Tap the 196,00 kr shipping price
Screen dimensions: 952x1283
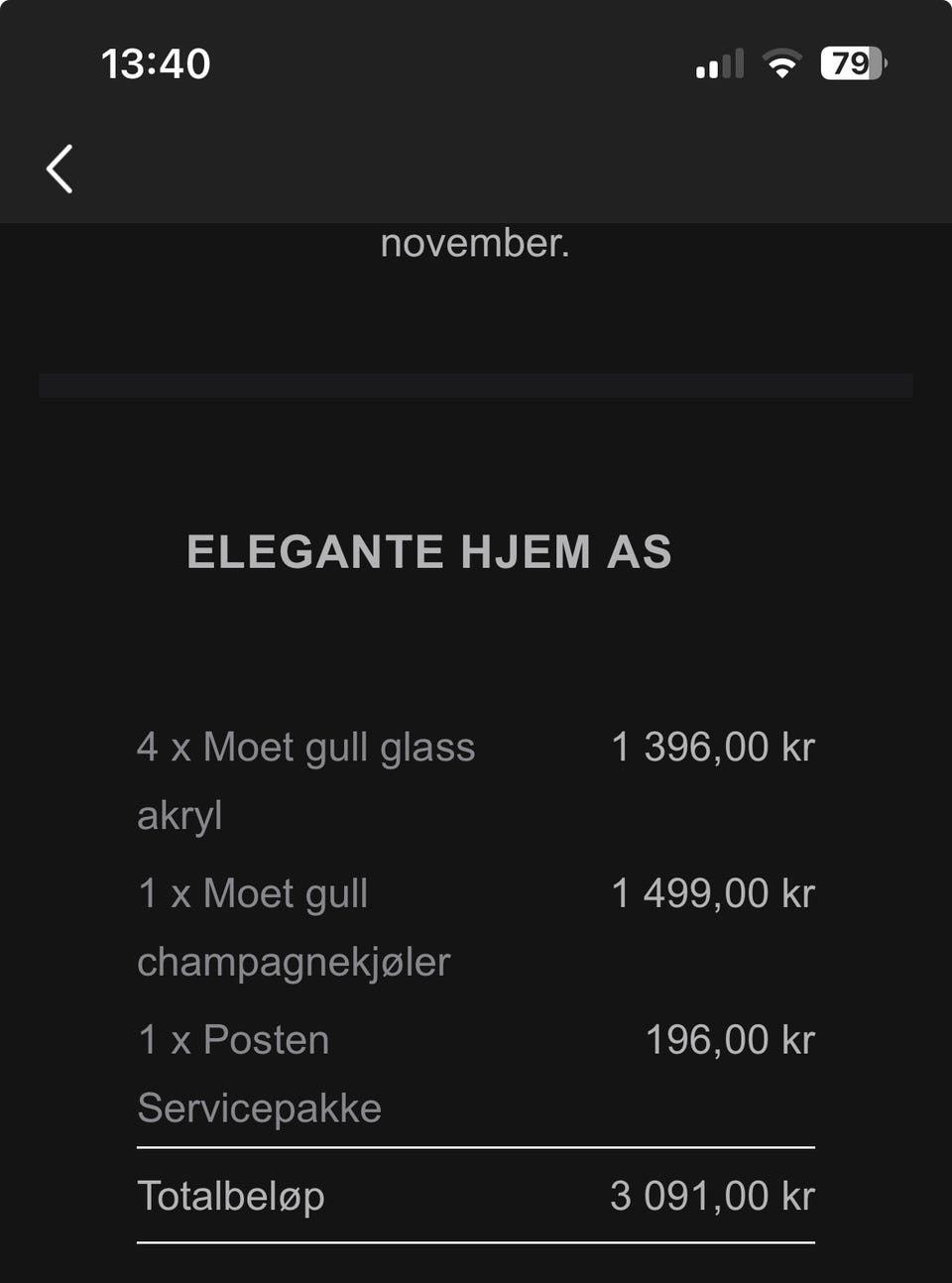point(729,1040)
